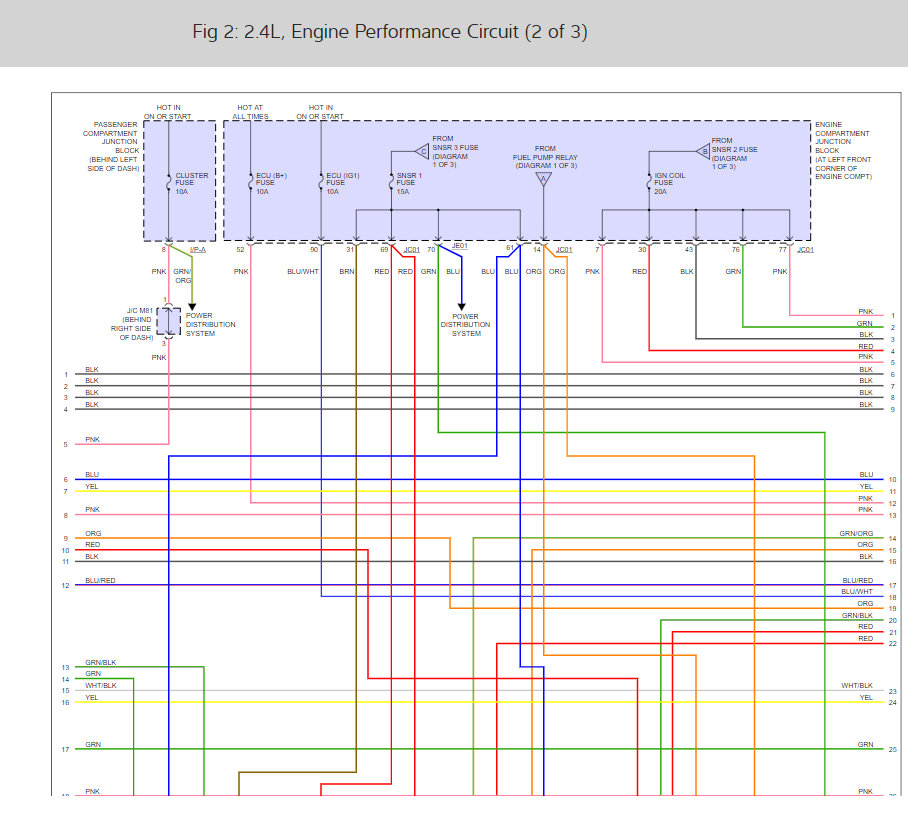Select the 'ECU (IG1) FUSE 10A' label
Image resolution: width=908 pixels, height=813 pixels.
click(x=342, y=184)
